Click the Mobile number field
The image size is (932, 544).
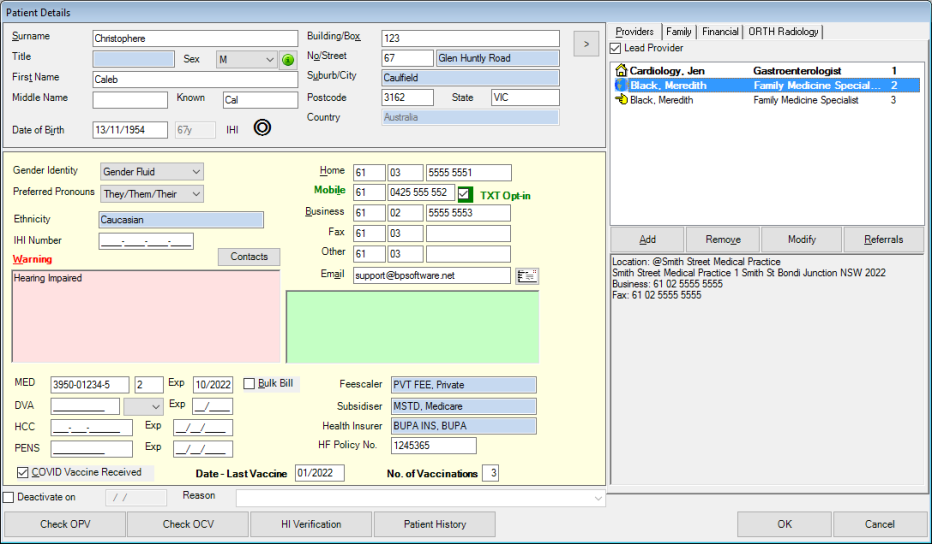point(421,193)
